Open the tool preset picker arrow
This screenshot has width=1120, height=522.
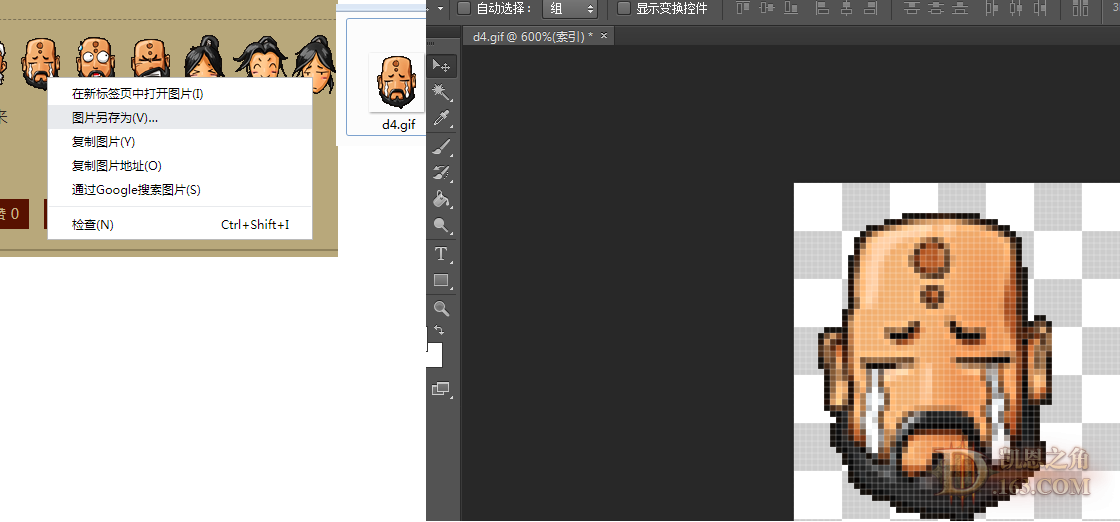pyautogui.click(x=440, y=9)
